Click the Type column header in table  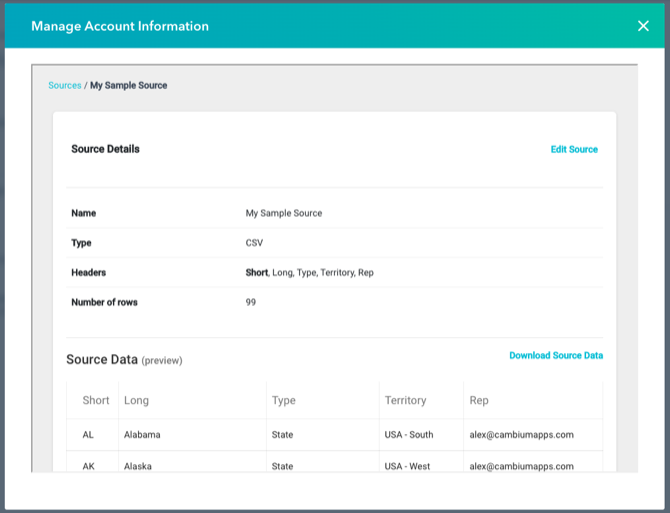pos(284,400)
